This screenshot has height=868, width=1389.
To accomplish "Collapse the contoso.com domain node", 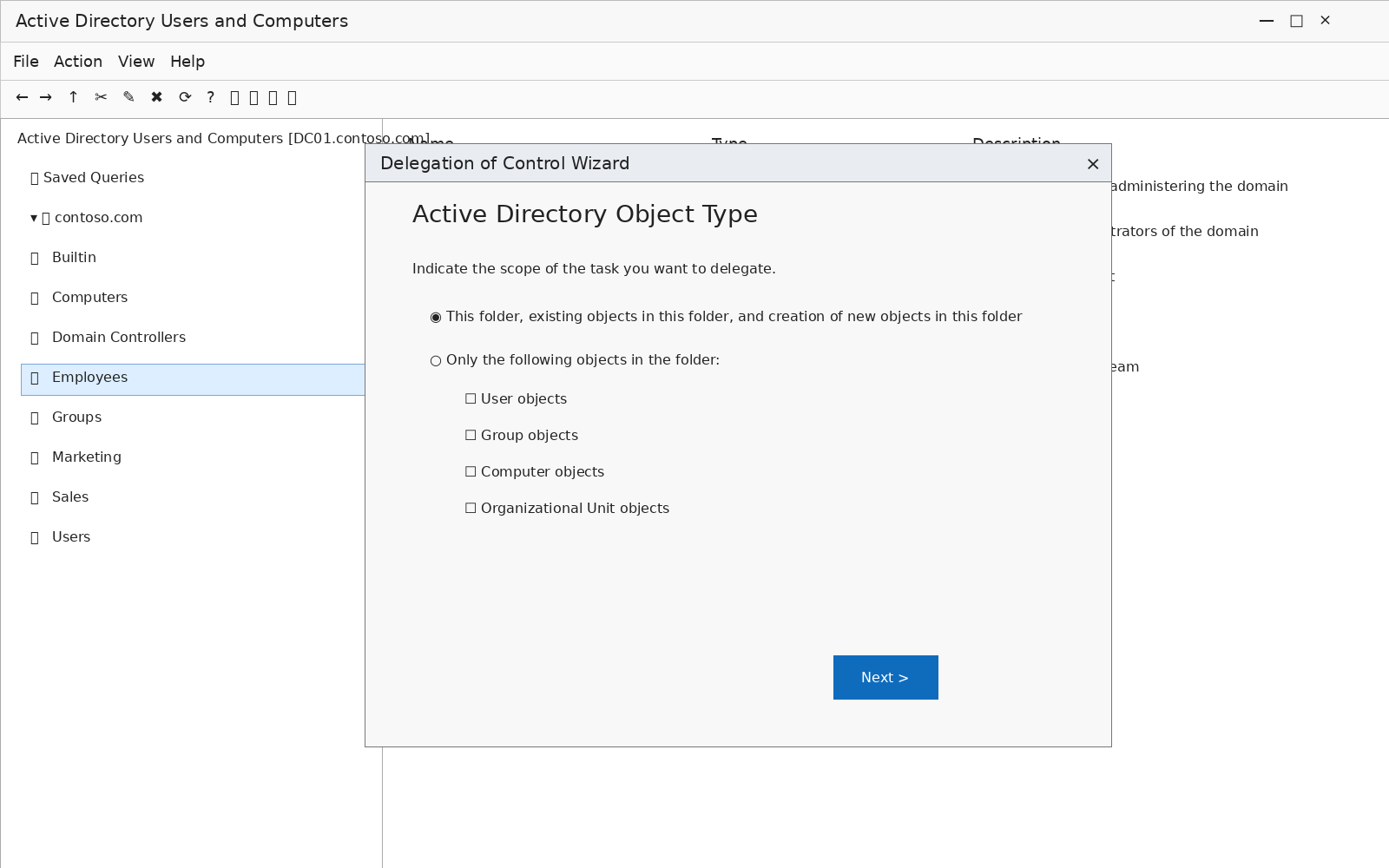I will [34, 218].
